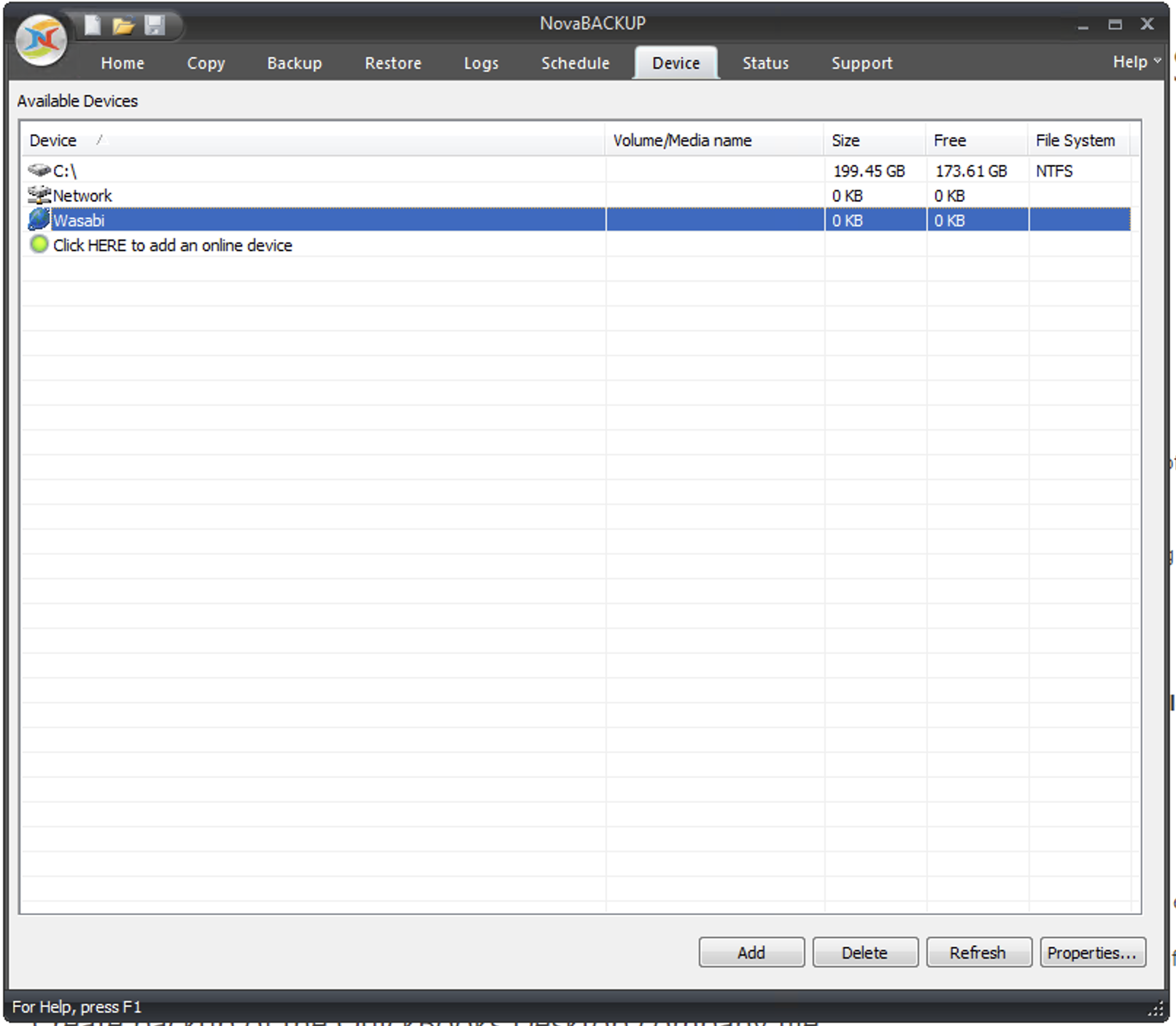Click the New document icon in title bar
The image size is (1176, 1026).
point(93,26)
